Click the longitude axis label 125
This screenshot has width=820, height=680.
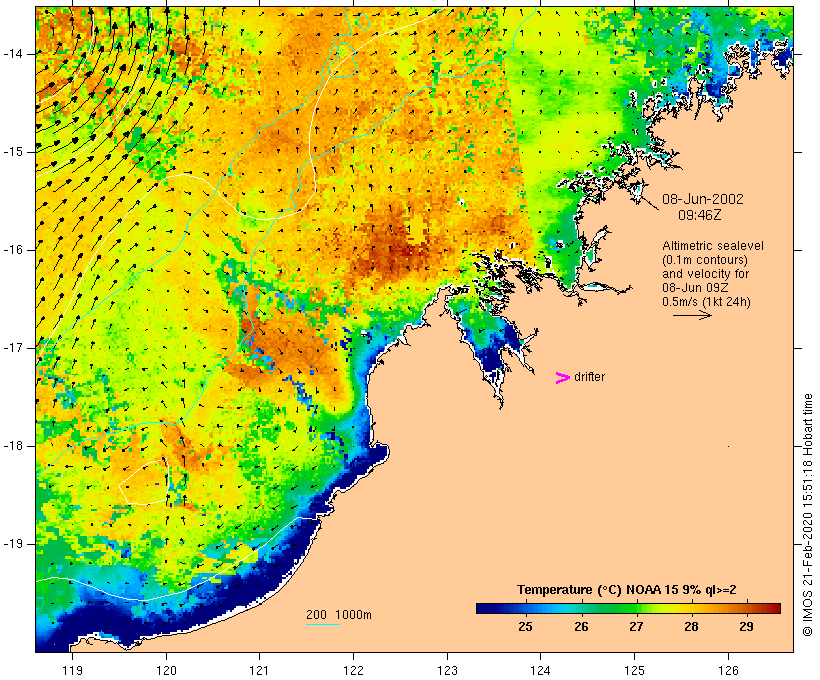tap(634, 670)
